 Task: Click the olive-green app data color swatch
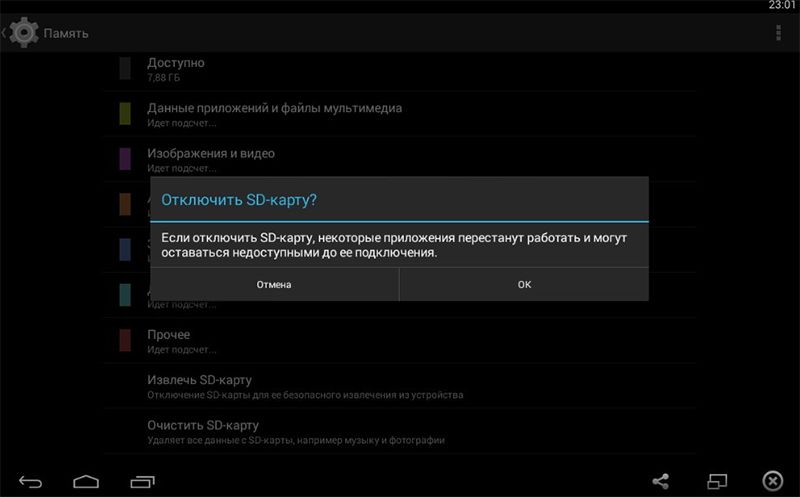pyautogui.click(x=125, y=113)
